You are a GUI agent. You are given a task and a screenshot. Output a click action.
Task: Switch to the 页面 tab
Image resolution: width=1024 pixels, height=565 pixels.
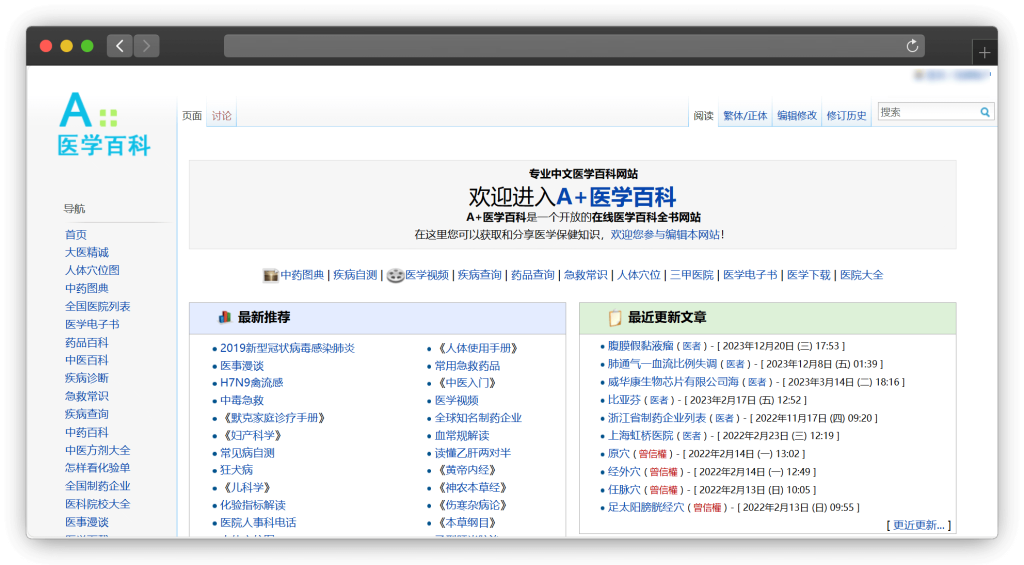tap(192, 116)
